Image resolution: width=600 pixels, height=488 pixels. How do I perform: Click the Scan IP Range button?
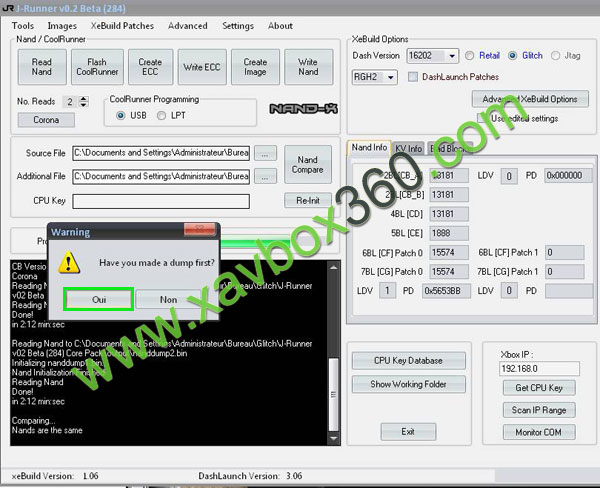pos(539,410)
